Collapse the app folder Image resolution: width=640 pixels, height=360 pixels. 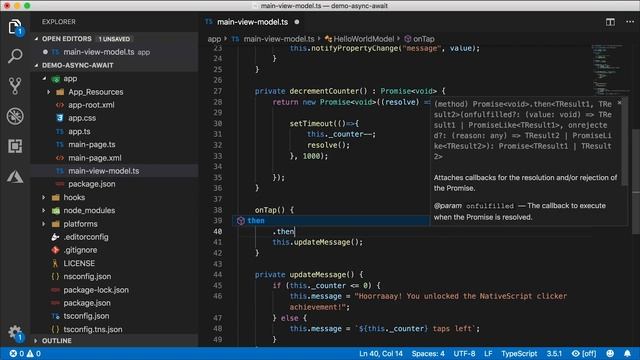point(44,79)
